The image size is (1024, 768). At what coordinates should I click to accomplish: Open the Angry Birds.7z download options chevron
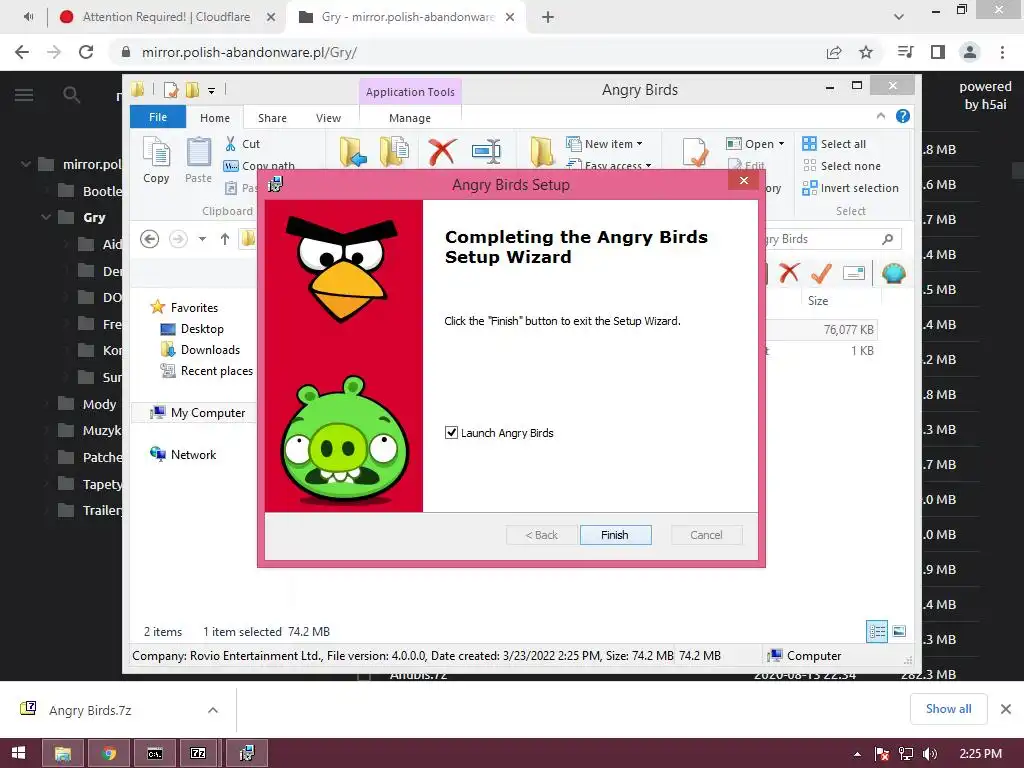213,710
